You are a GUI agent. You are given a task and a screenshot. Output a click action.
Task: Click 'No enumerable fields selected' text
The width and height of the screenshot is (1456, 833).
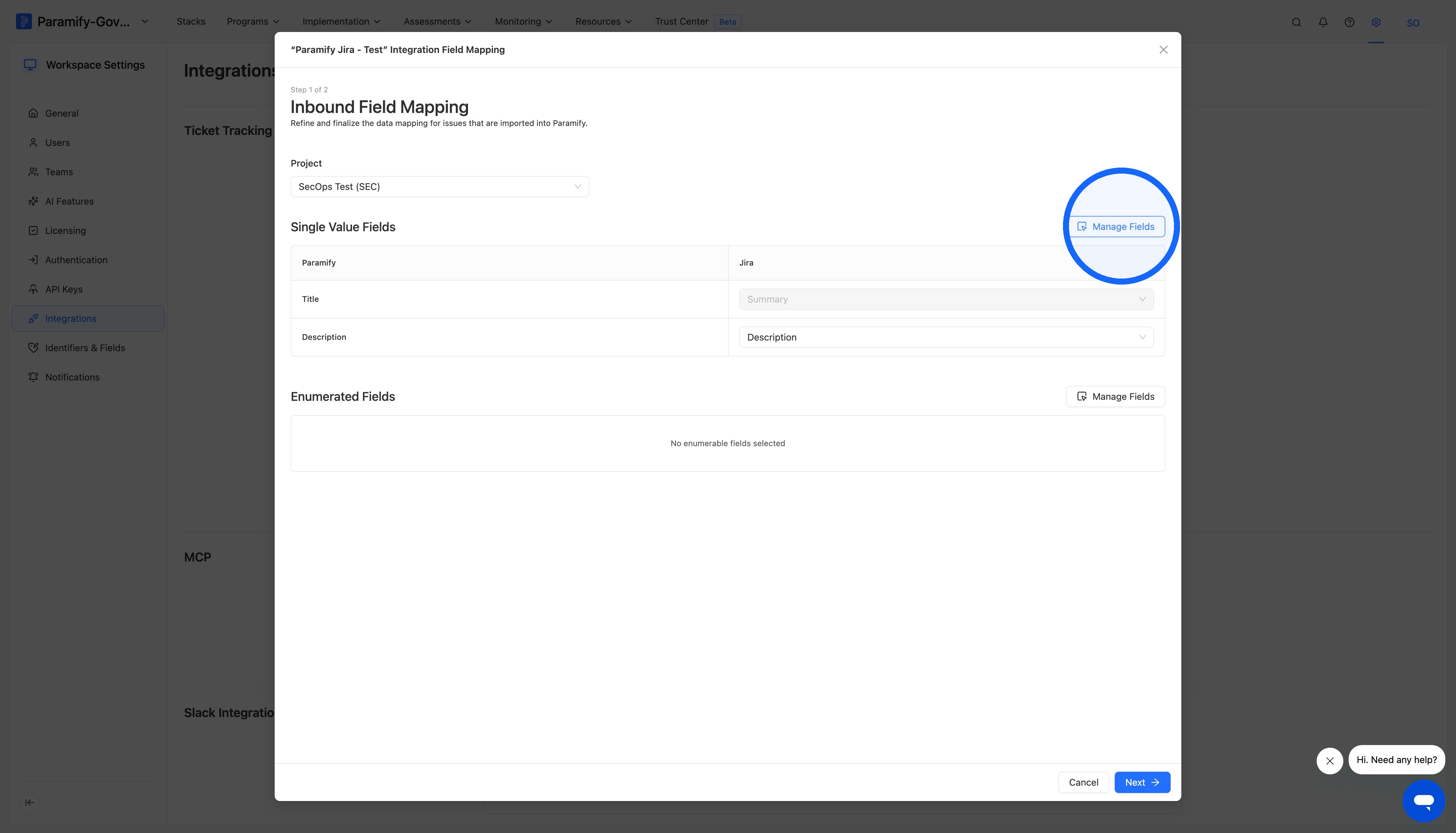pos(727,443)
